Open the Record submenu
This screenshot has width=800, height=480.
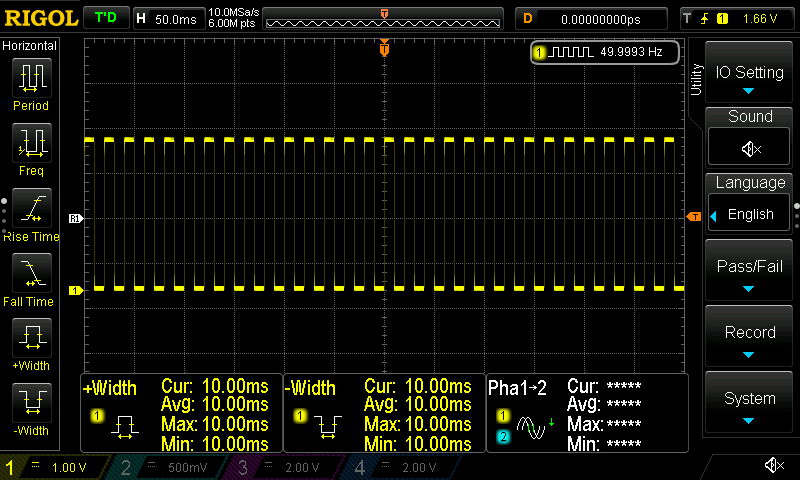750,339
